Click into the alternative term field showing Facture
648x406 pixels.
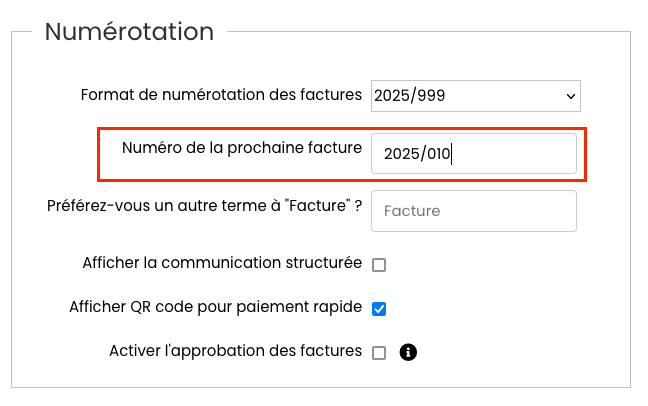tap(474, 211)
